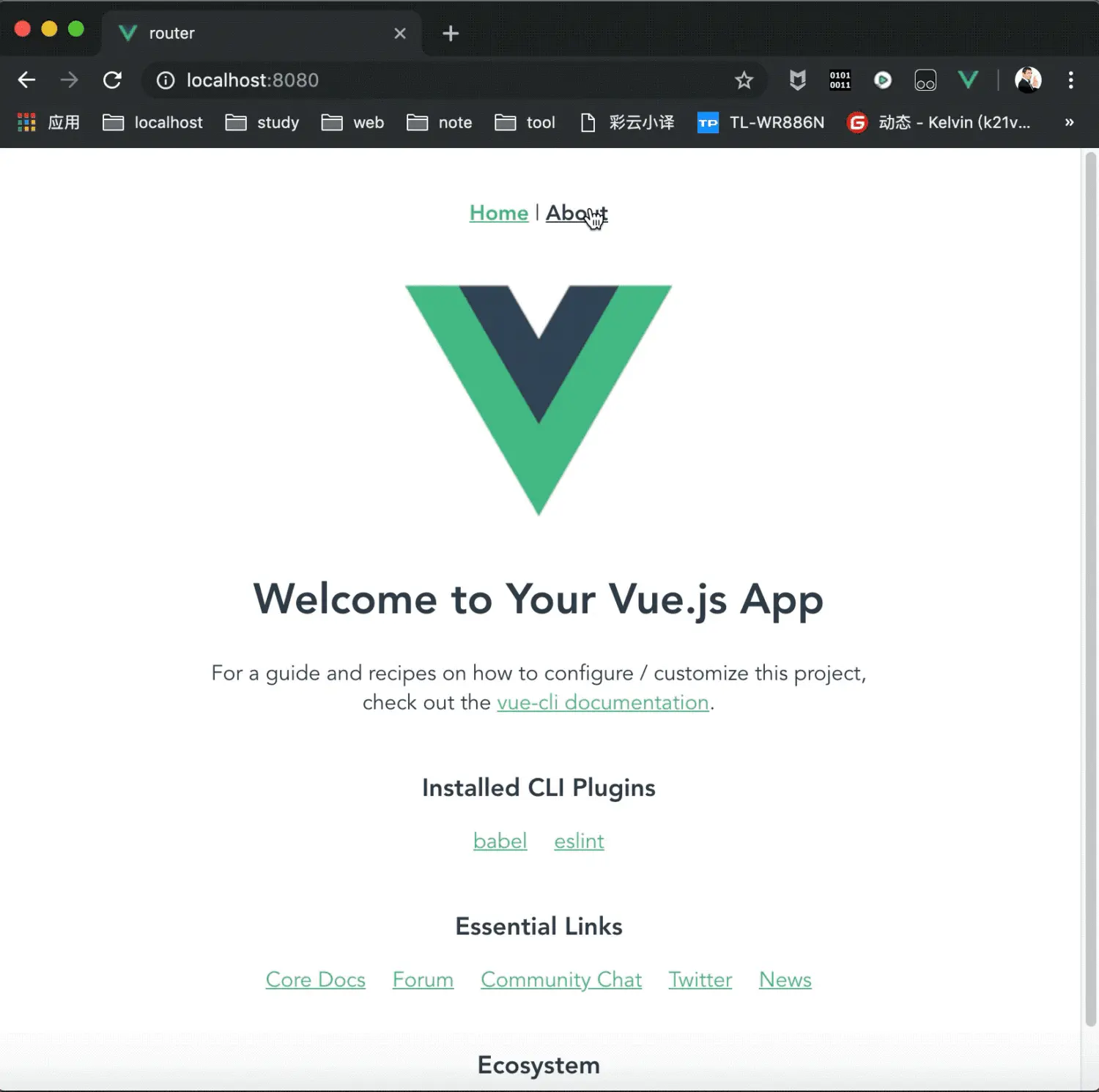Minimize the window with the yellow button
Viewport: 1099px width, 1092px height.
tap(49, 29)
